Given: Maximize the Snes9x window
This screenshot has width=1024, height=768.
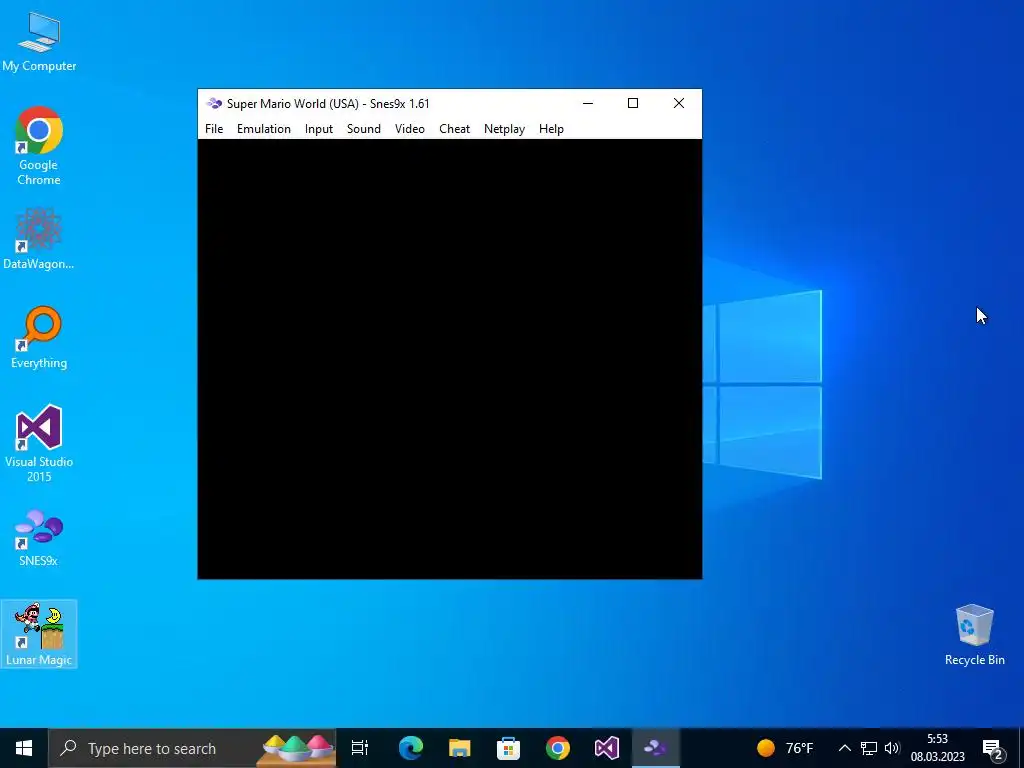Looking at the screenshot, I should 633,103.
